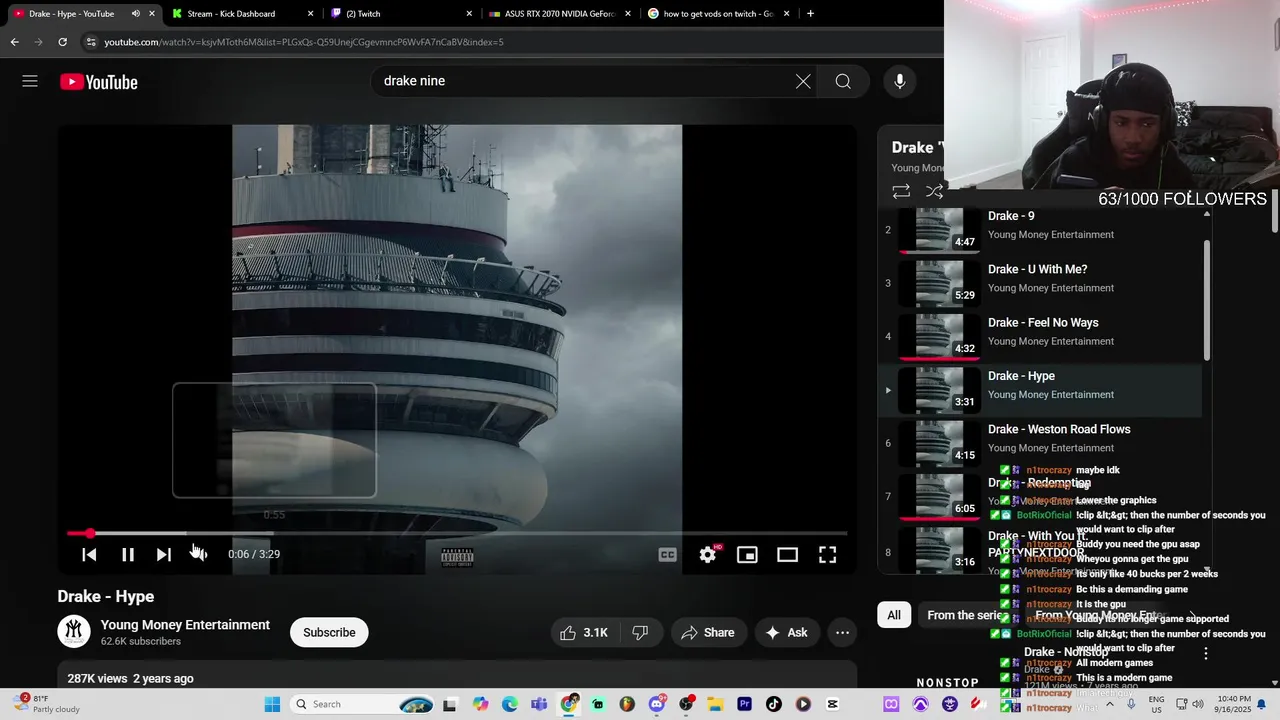Subscribe to Young Money Entertainment
The width and height of the screenshot is (1280, 720).
coord(329,632)
